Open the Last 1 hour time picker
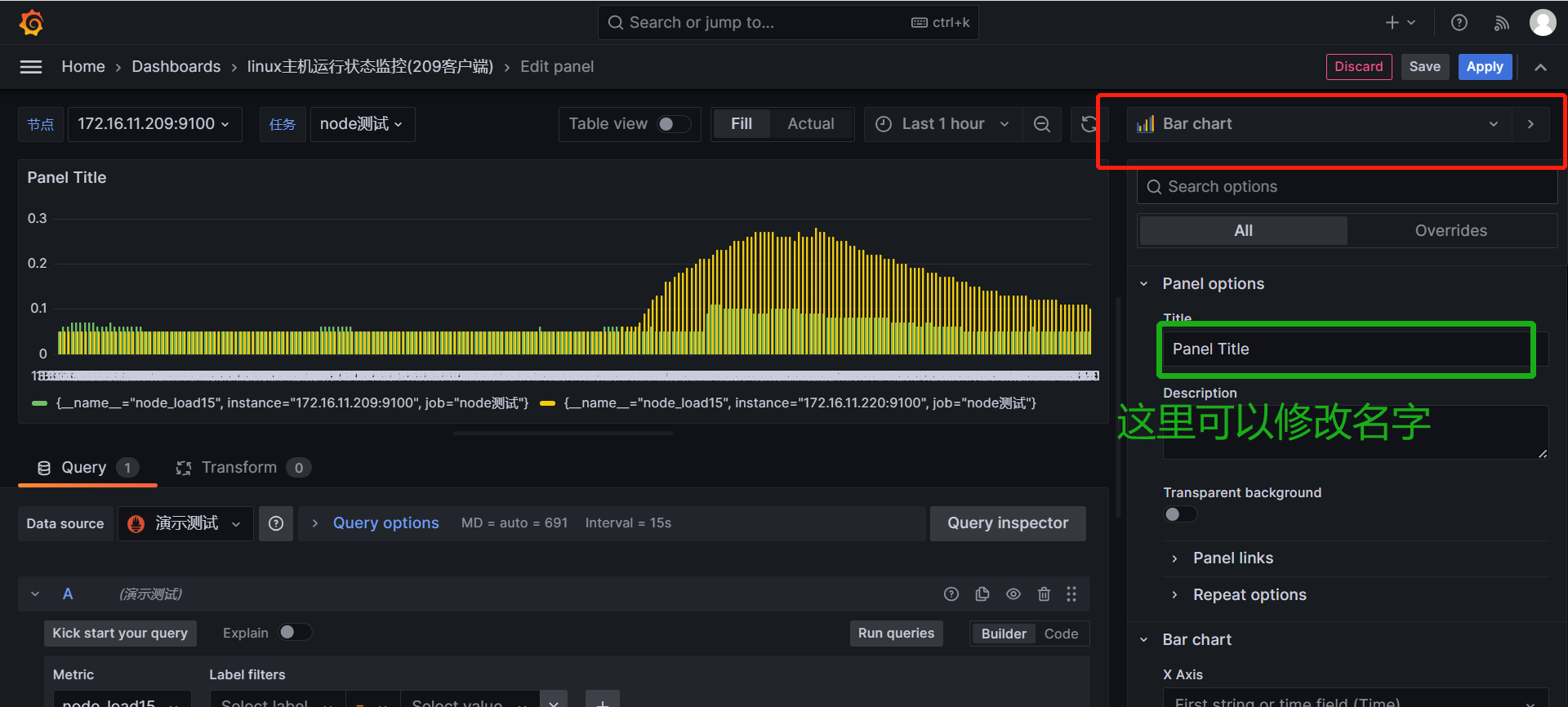The height and width of the screenshot is (707, 1568). (942, 124)
